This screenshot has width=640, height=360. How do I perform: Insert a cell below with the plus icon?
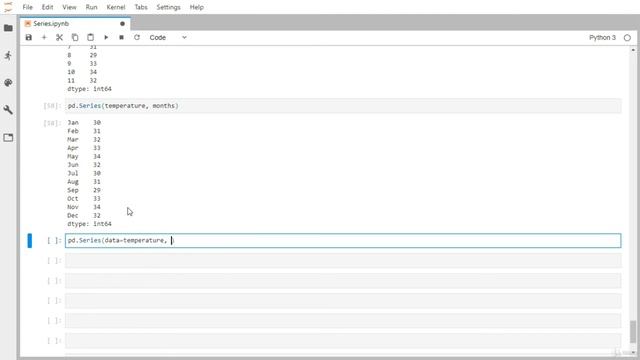[x=44, y=38]
